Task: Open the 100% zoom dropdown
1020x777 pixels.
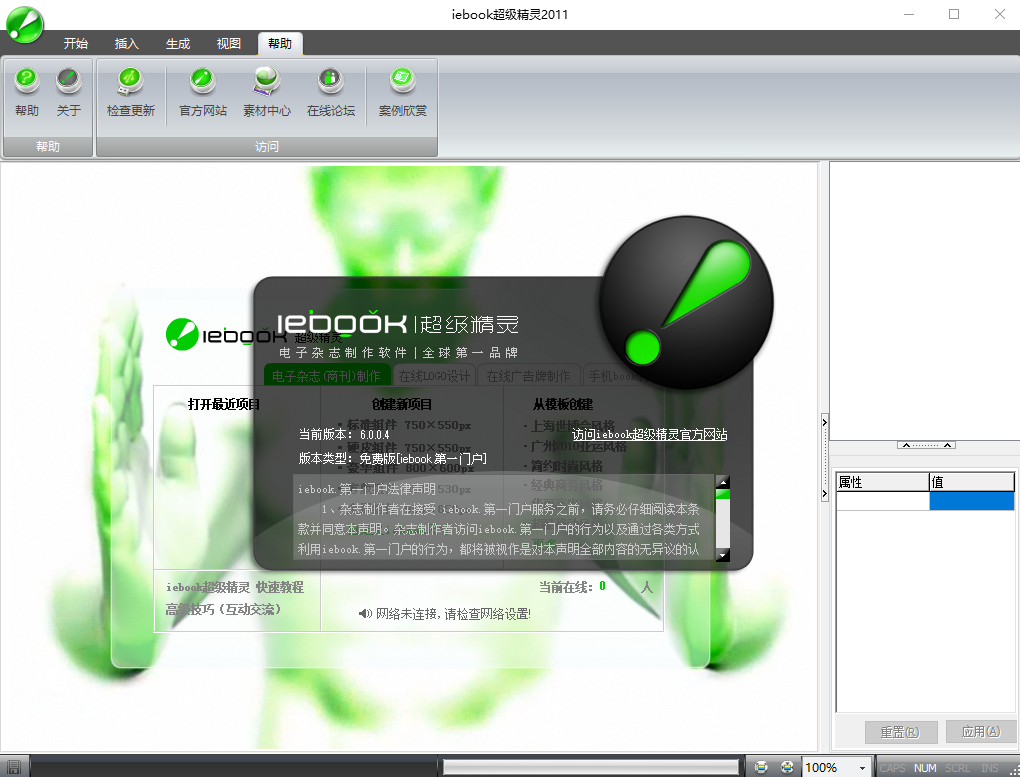Action: click(x=862, y=768)
